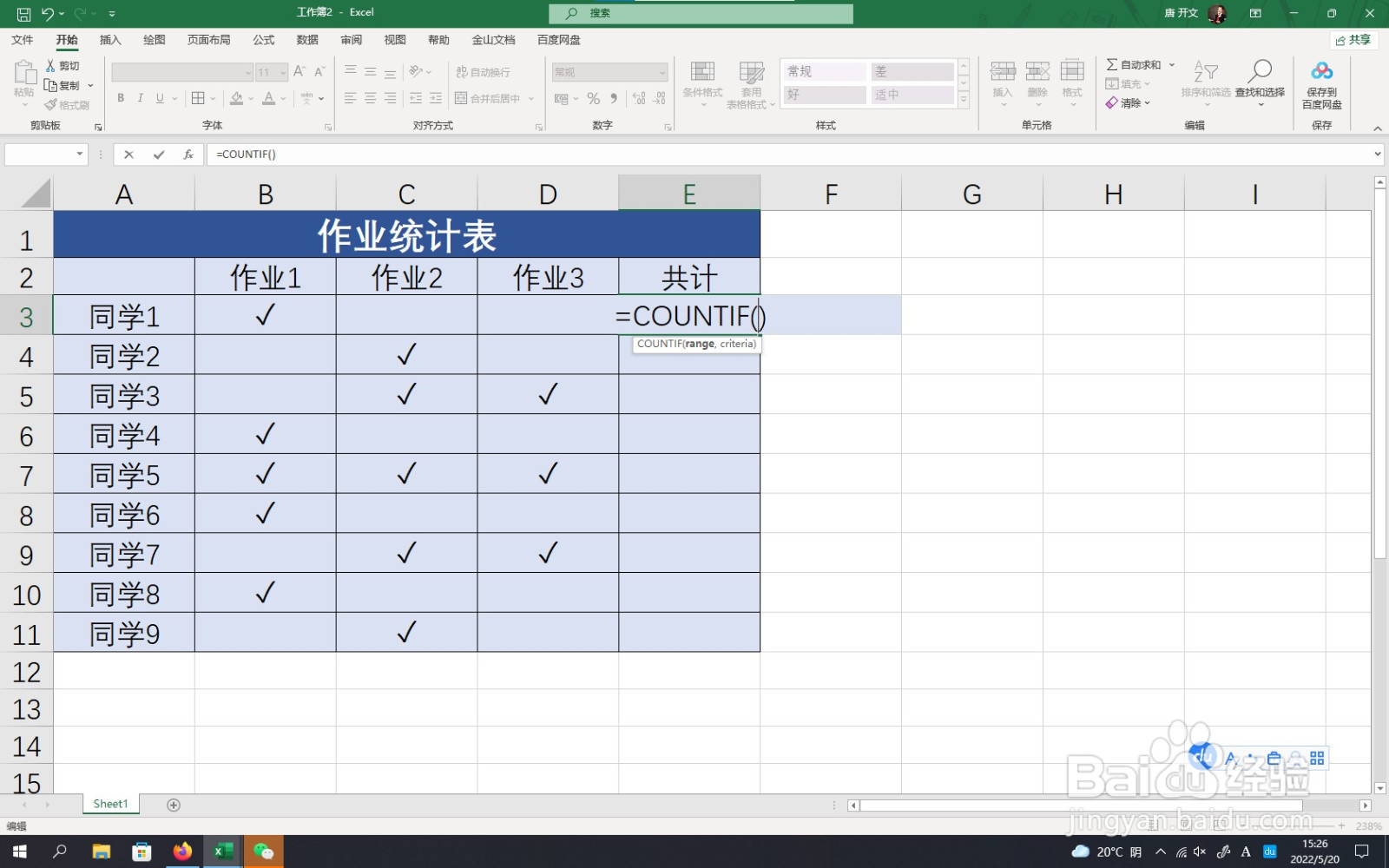
Task: Apply the 差 cell style swatch
Action: point(912,70)
